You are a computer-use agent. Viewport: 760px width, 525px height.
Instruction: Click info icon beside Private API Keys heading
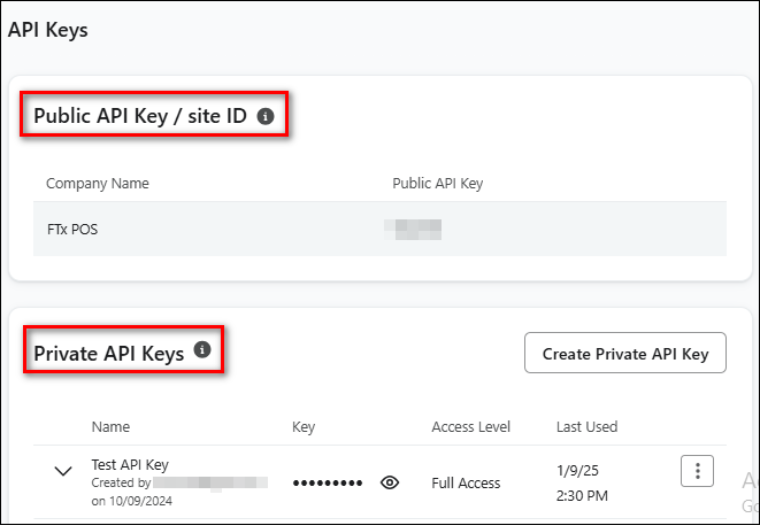[202, 350]
